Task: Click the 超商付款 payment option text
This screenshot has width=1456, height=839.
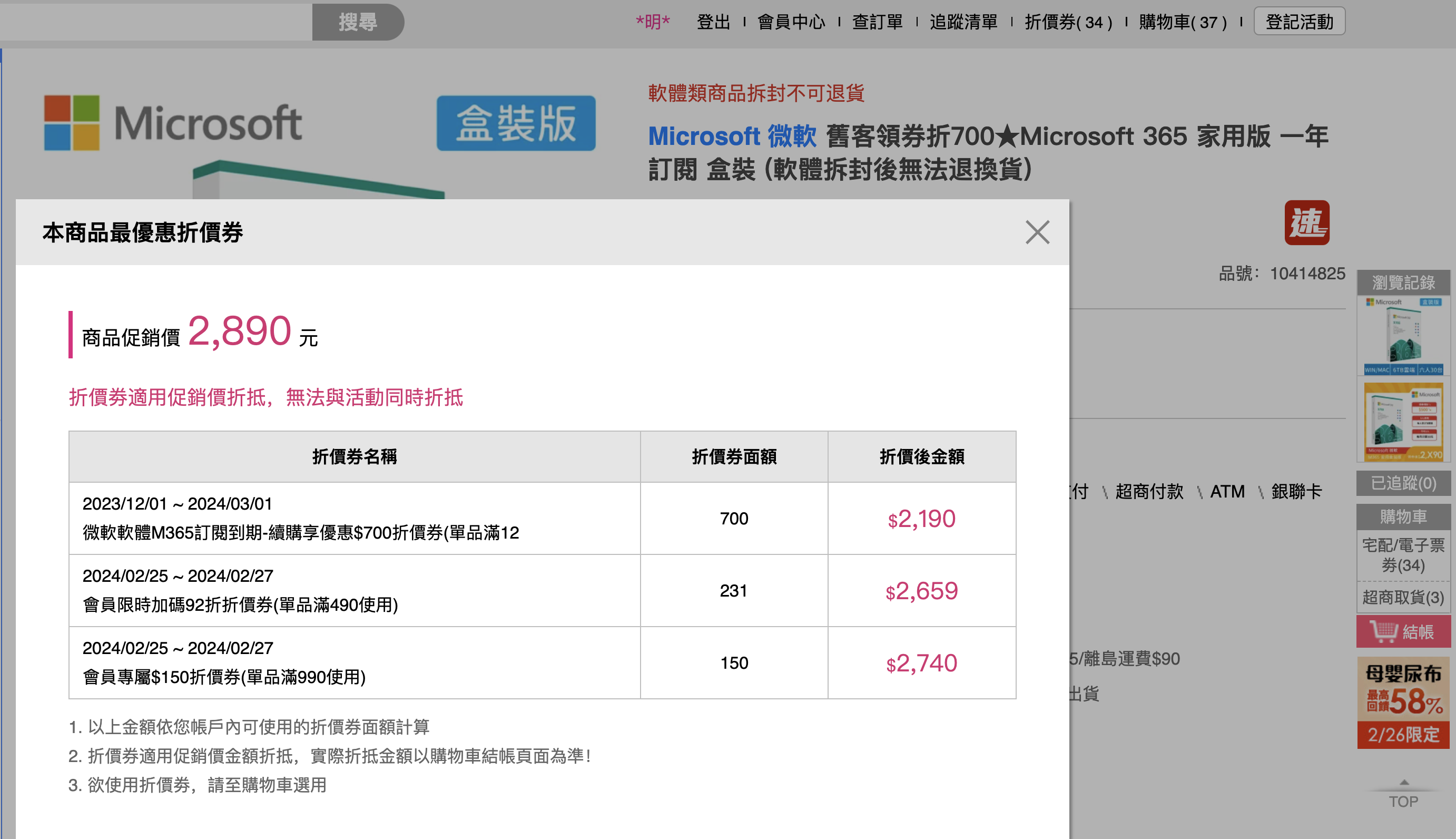Action: click(1149, 492)
